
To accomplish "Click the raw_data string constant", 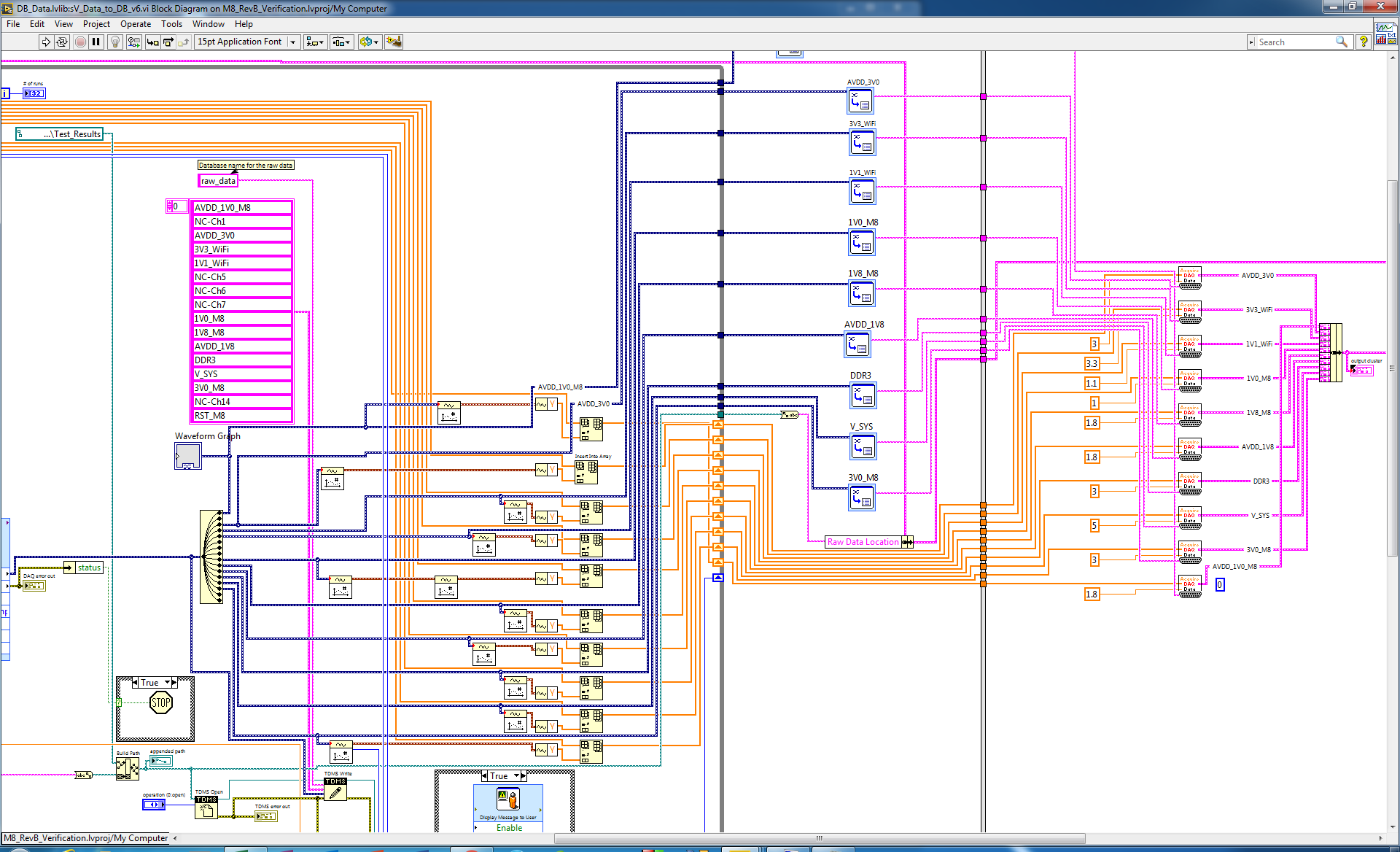I will coord(218,181).
